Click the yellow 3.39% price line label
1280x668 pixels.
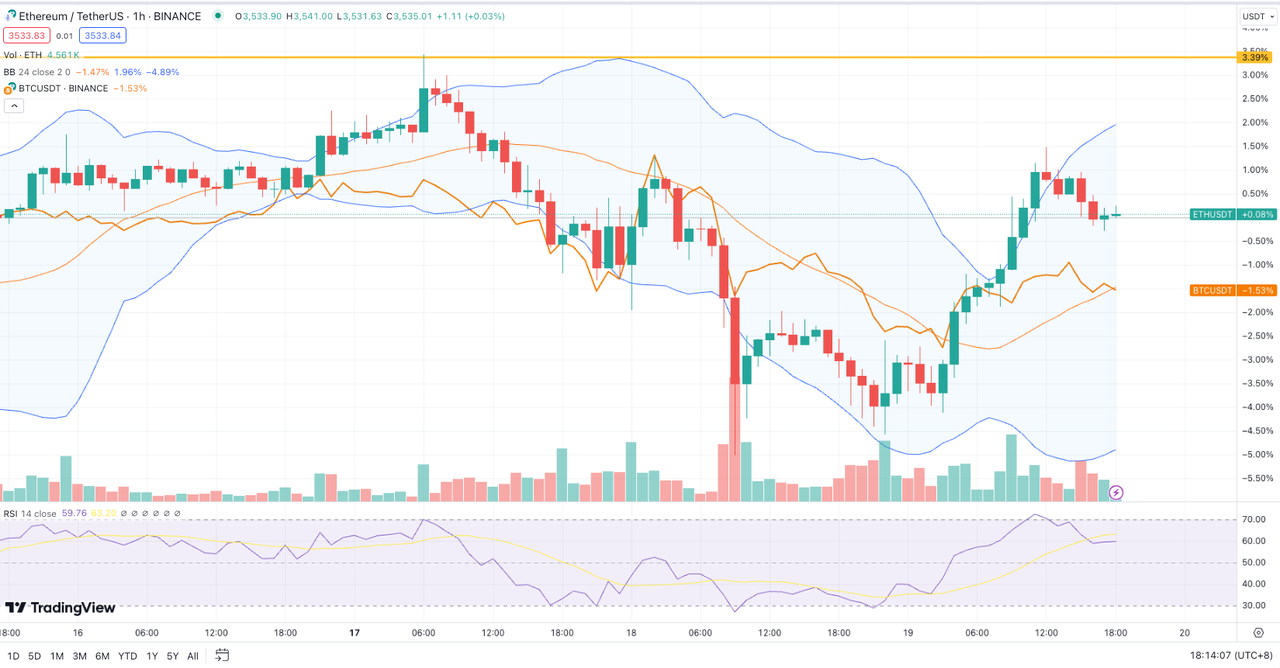(1254, 58)
